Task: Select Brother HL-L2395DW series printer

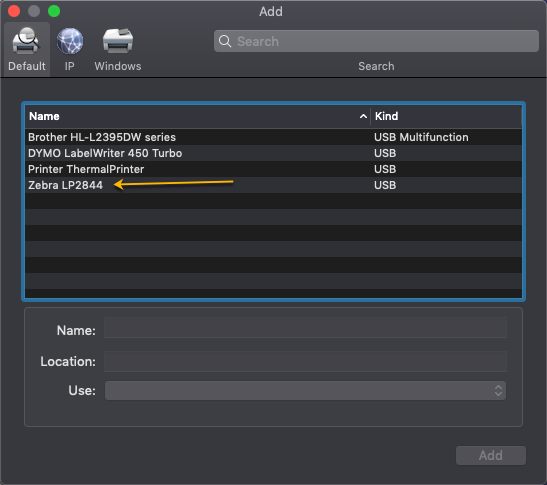Action: point(273,137)
